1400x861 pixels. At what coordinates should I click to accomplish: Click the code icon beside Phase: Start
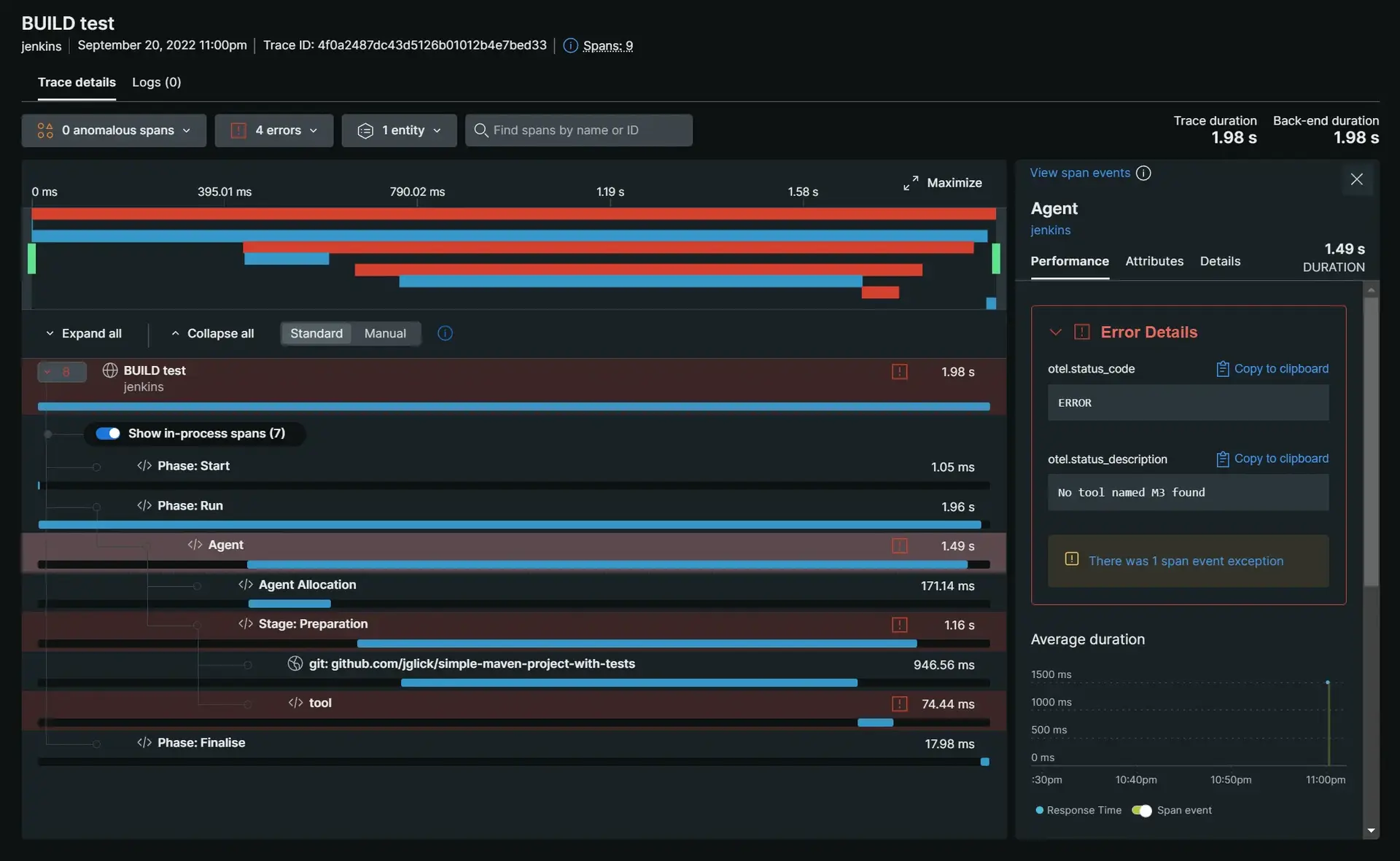[144, 466]
